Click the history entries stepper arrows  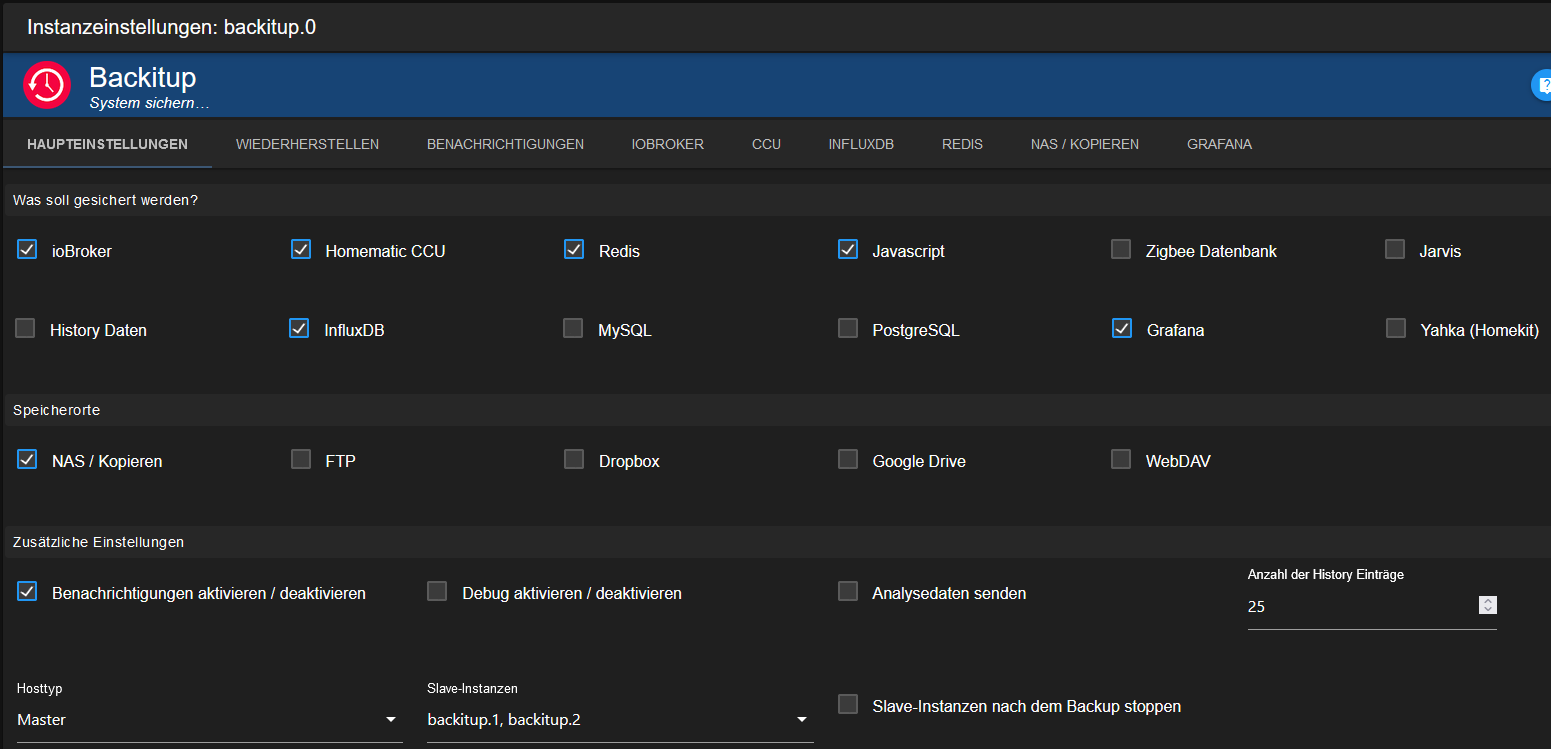pos(1488,605)
